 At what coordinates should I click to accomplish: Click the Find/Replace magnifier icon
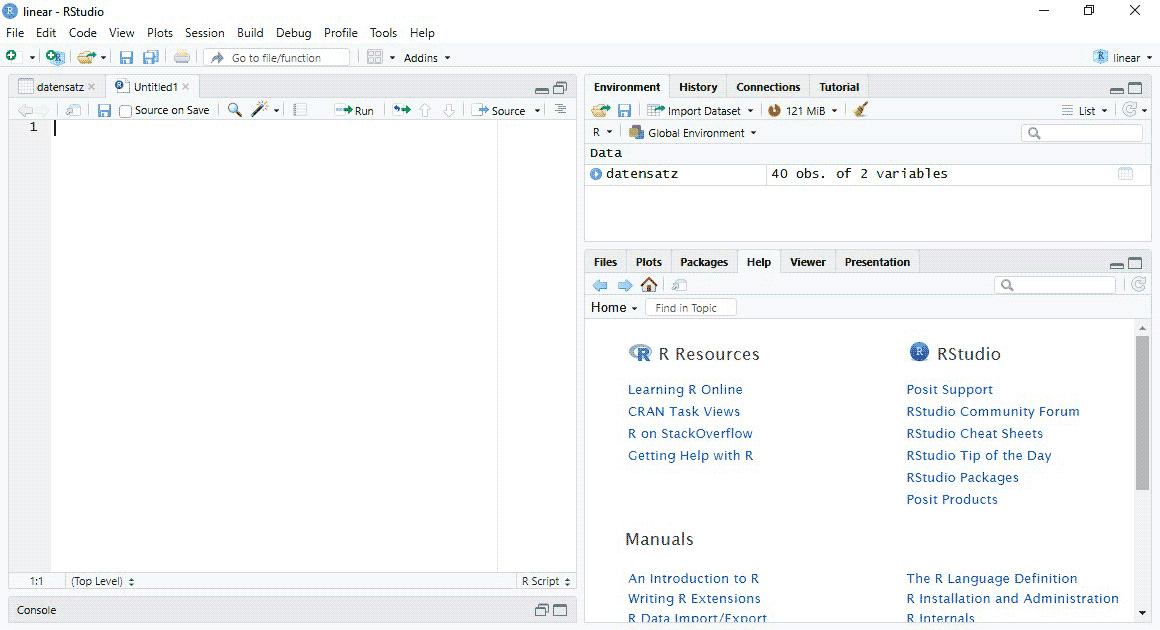click(235, 109)
